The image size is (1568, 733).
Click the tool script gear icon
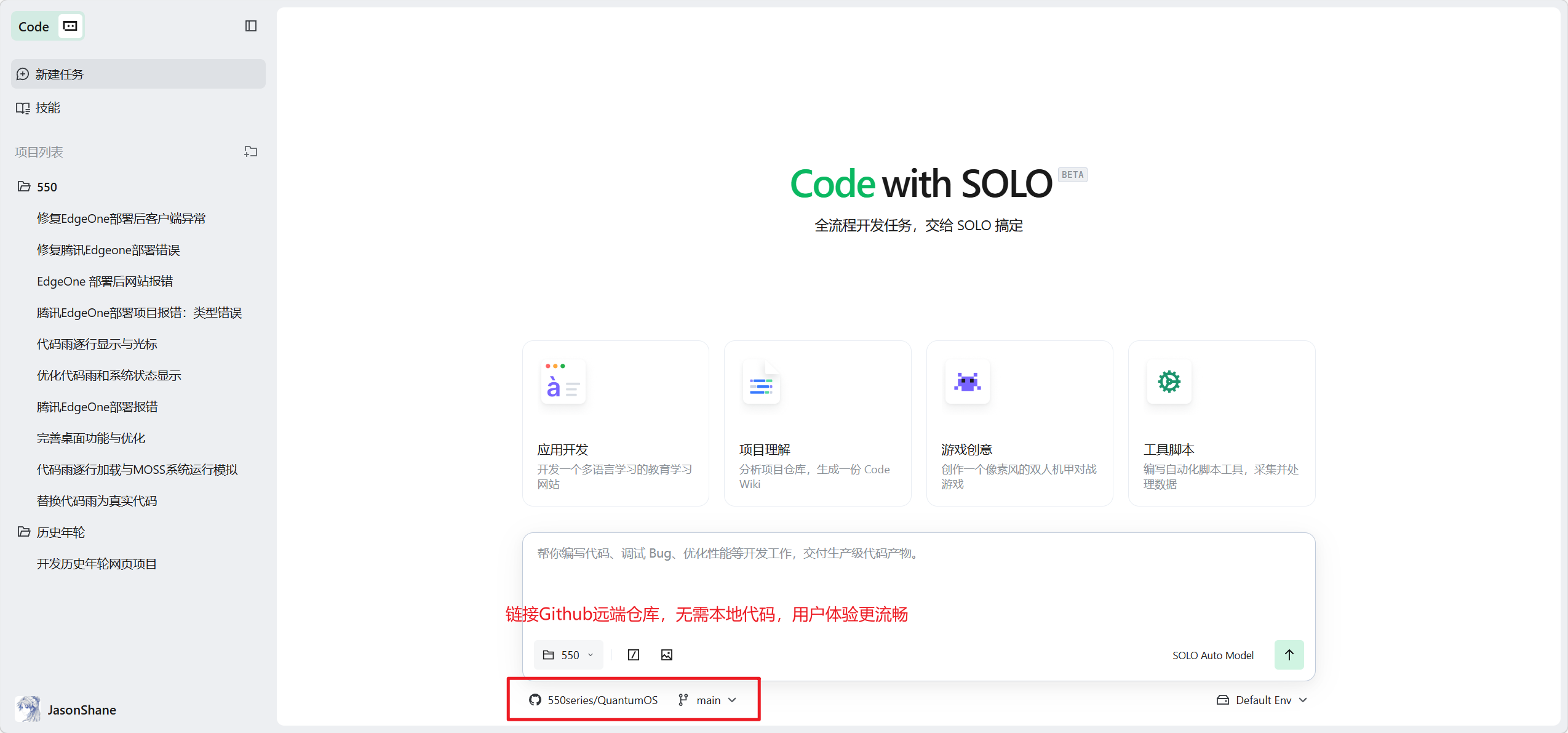click(x=1169, y=382)
